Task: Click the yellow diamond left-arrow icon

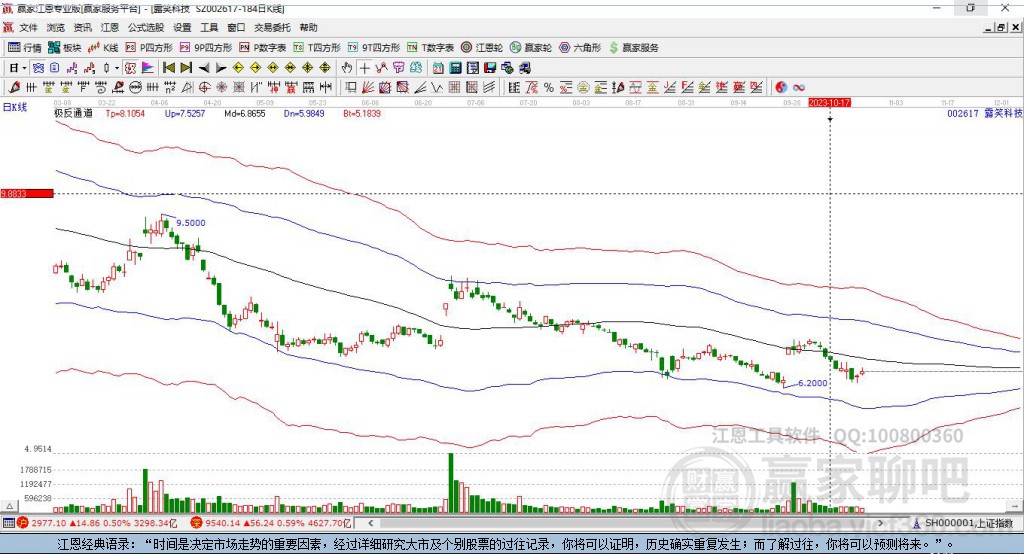Action: 238,68
